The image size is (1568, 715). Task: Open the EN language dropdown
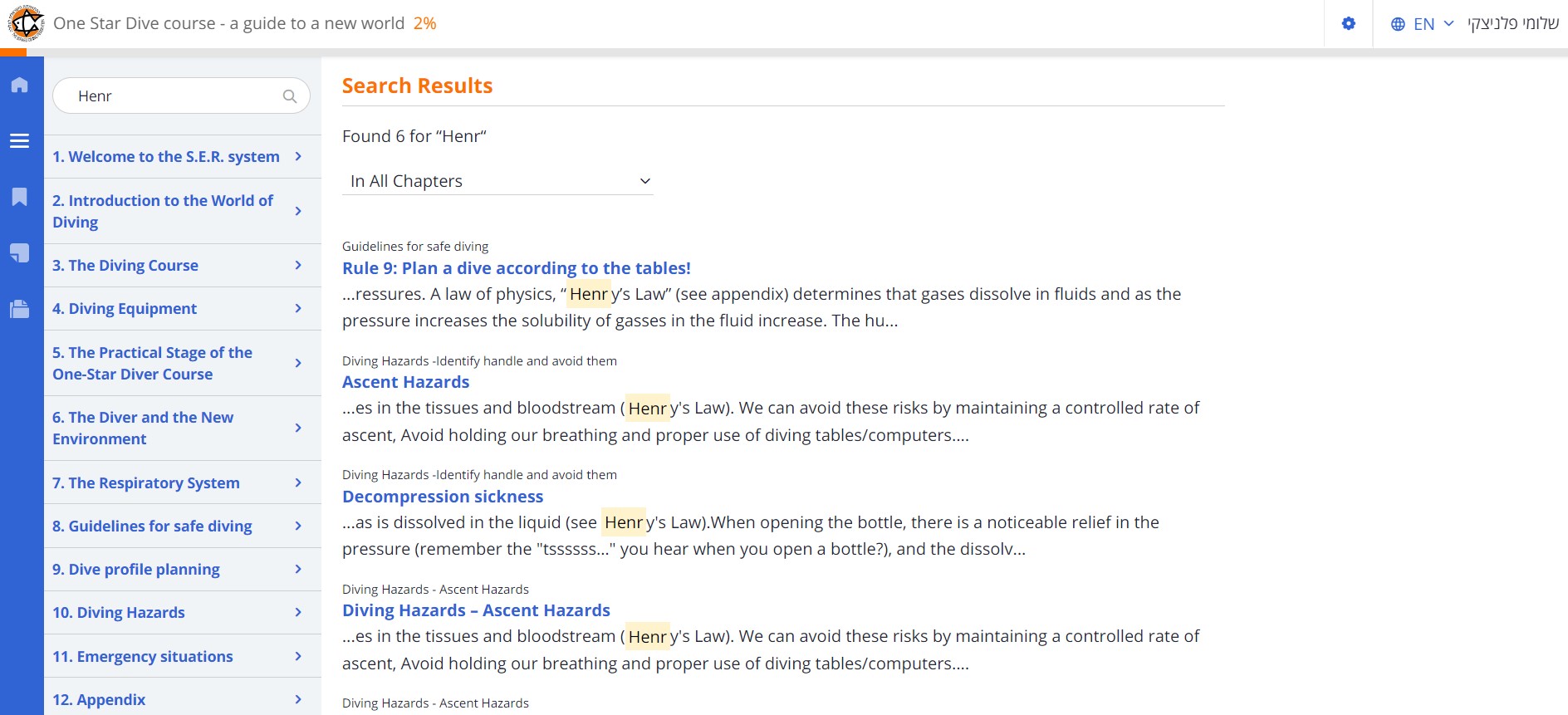tap(1423, 24)
